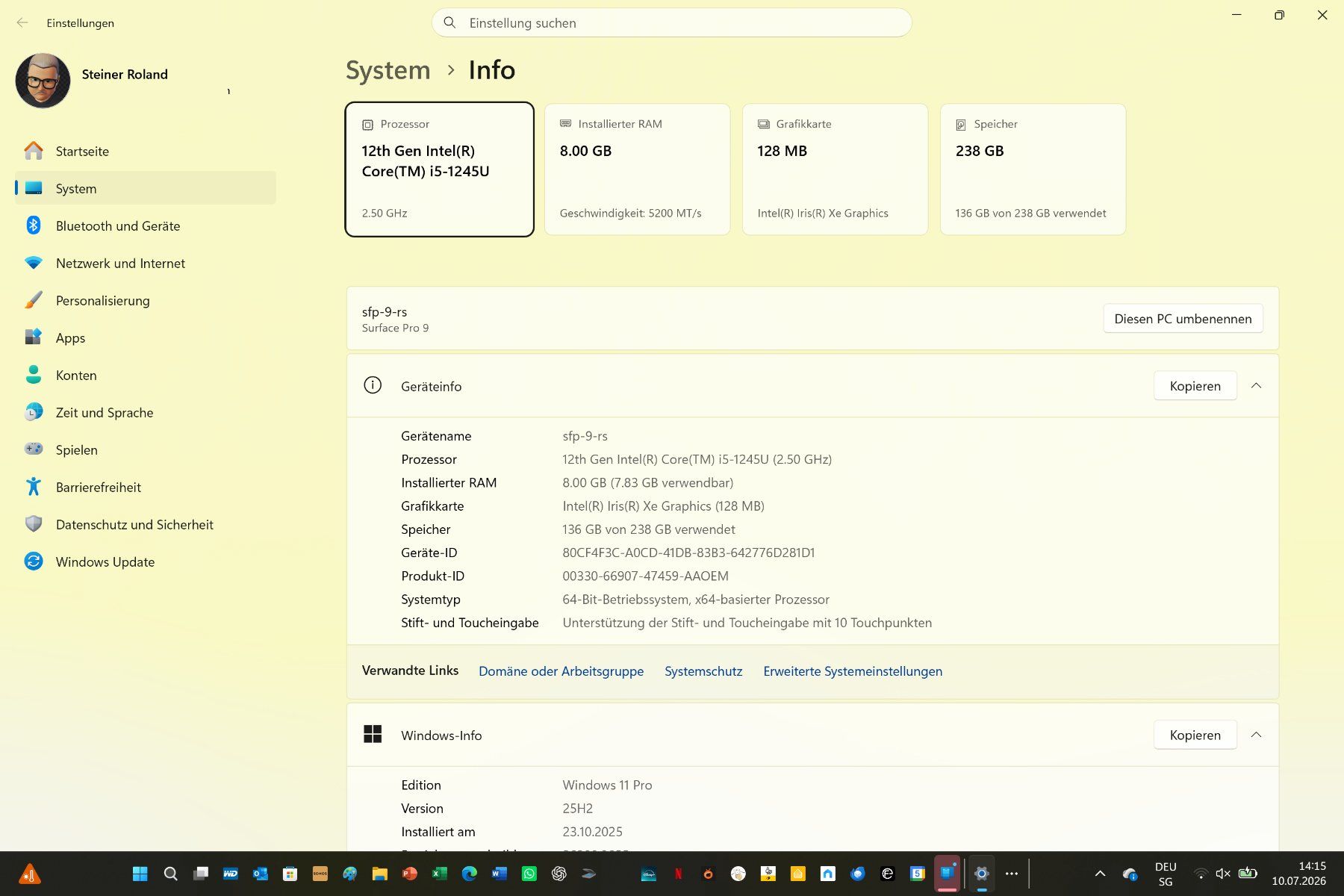Image resolution: width=1344 pixels, height=896 pixels.
Task: Open Datenschutz und Sicherheit settings
Action: pyautogui.click(x=146, y=524)
